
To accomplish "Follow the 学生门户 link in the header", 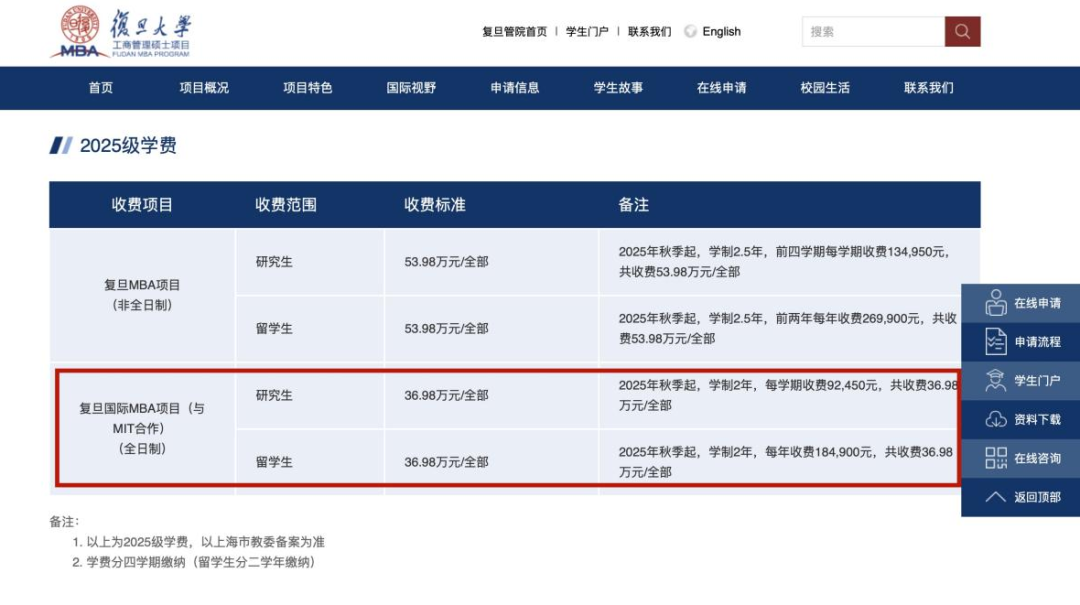I will 587,32.
